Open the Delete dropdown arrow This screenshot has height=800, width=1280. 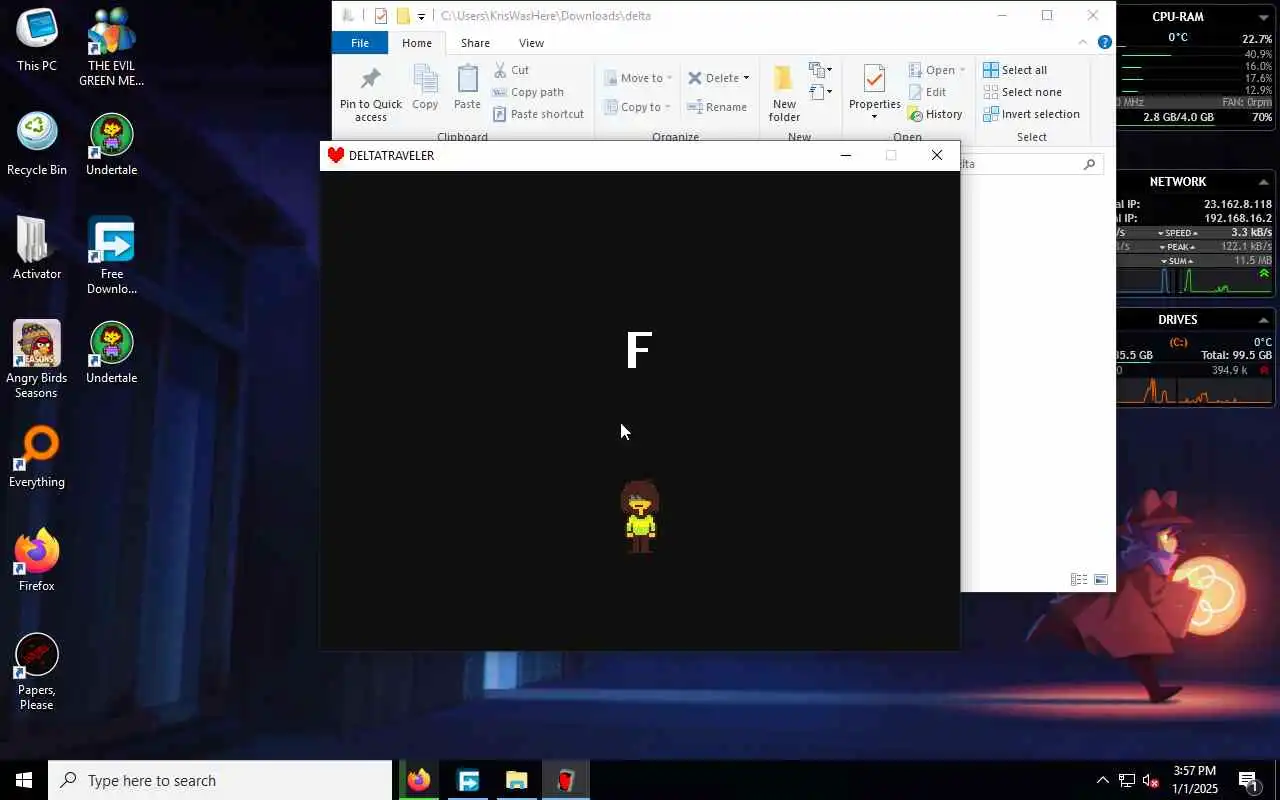pyautogui.click(x=746, y=78)
